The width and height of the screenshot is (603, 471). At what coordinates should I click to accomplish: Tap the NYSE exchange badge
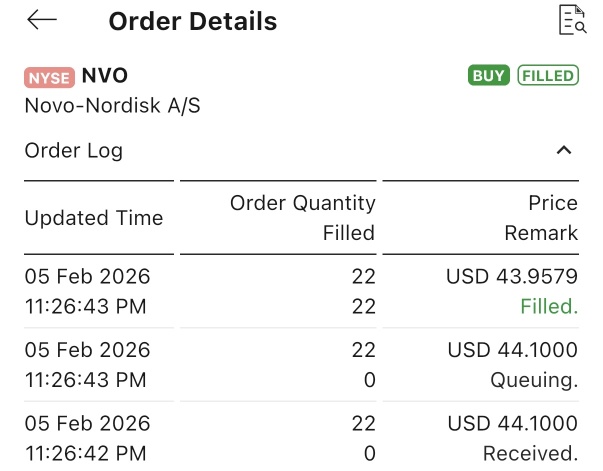49,78
